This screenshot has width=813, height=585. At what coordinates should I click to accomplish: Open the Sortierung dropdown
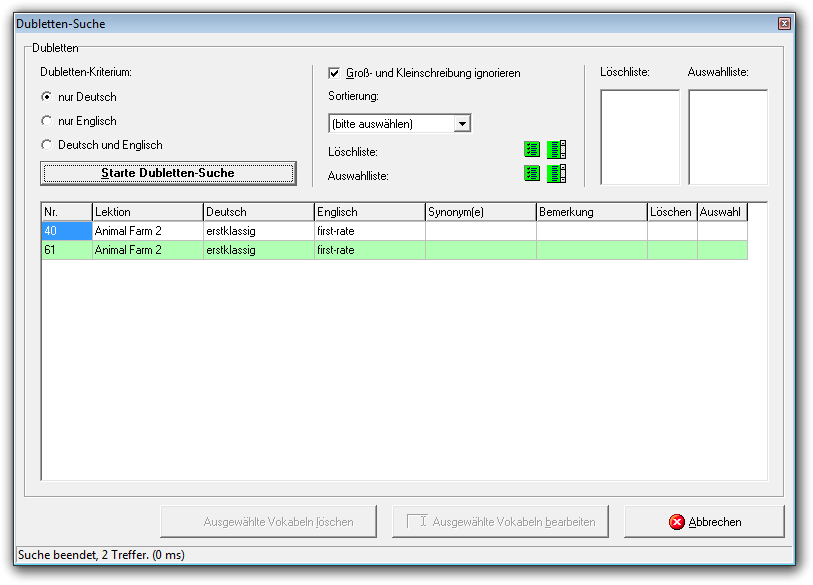461,124
